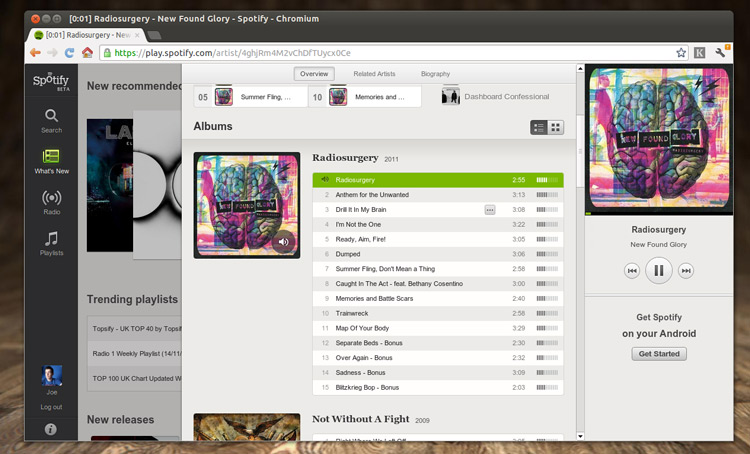Play Caught In The Act track
Screen dimensions: 750x454
pos(438,284)
